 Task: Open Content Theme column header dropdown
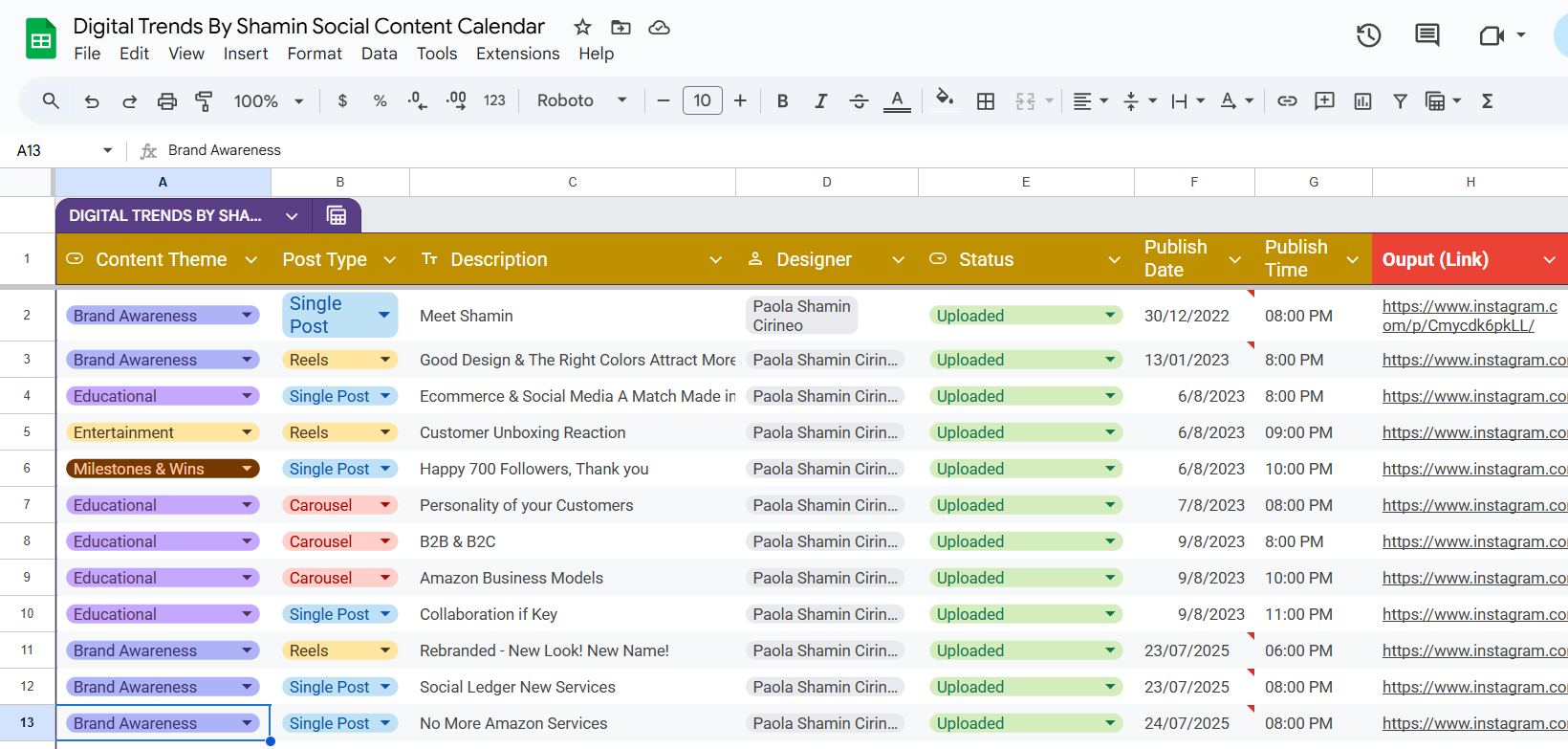251,259
